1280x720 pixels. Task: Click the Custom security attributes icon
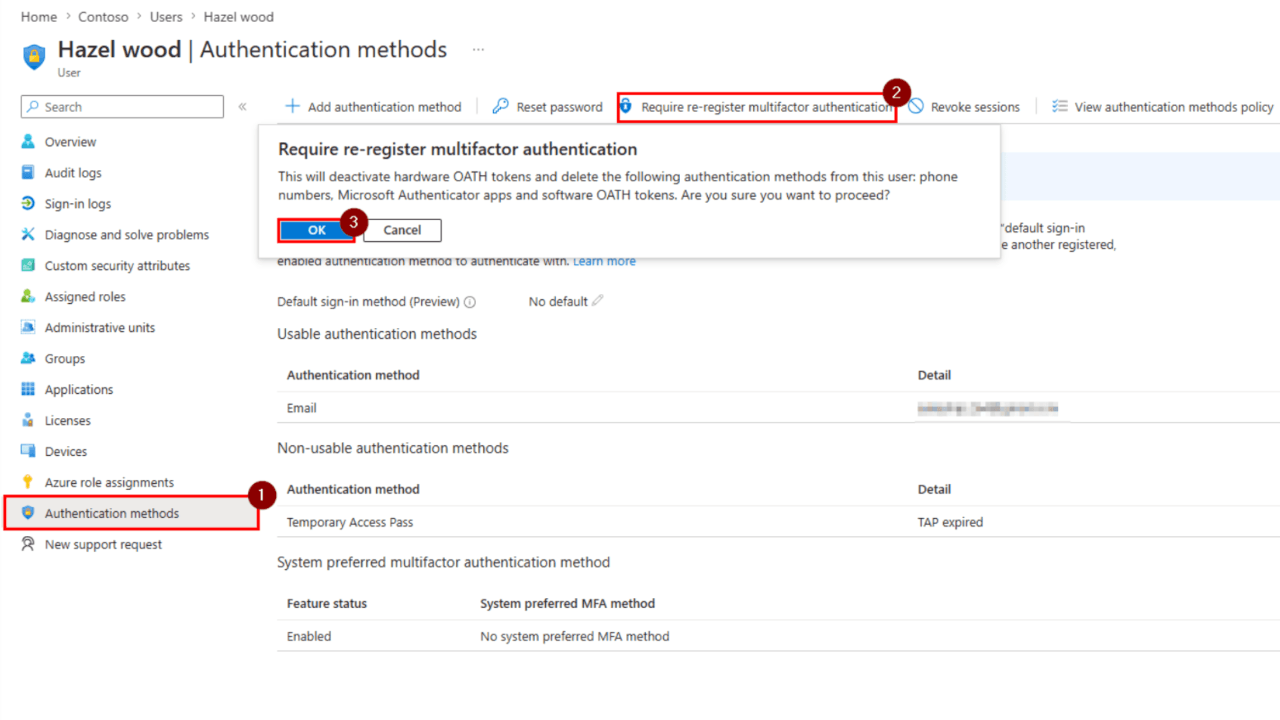click(x=28, y=266)
